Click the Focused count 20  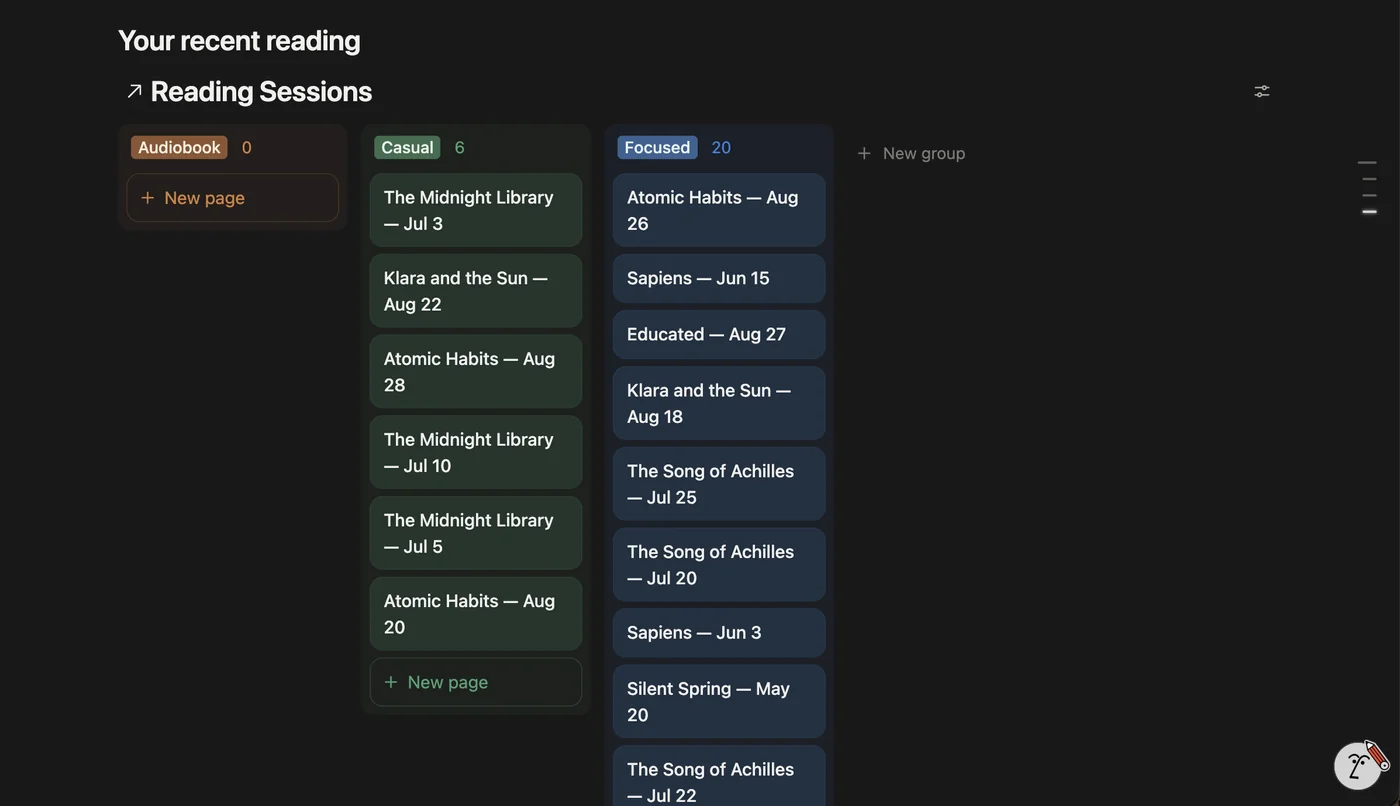coord(721,147)
